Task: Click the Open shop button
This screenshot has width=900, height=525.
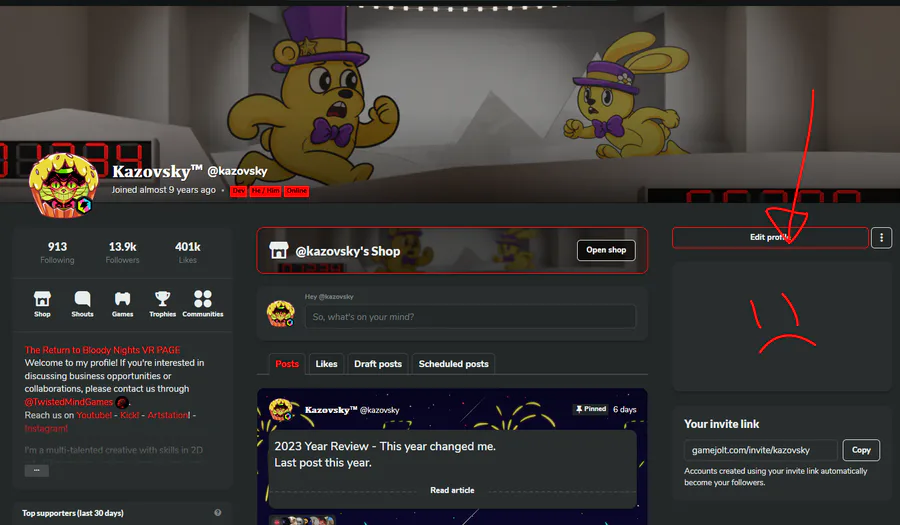Action: click(x=606, y=250)
